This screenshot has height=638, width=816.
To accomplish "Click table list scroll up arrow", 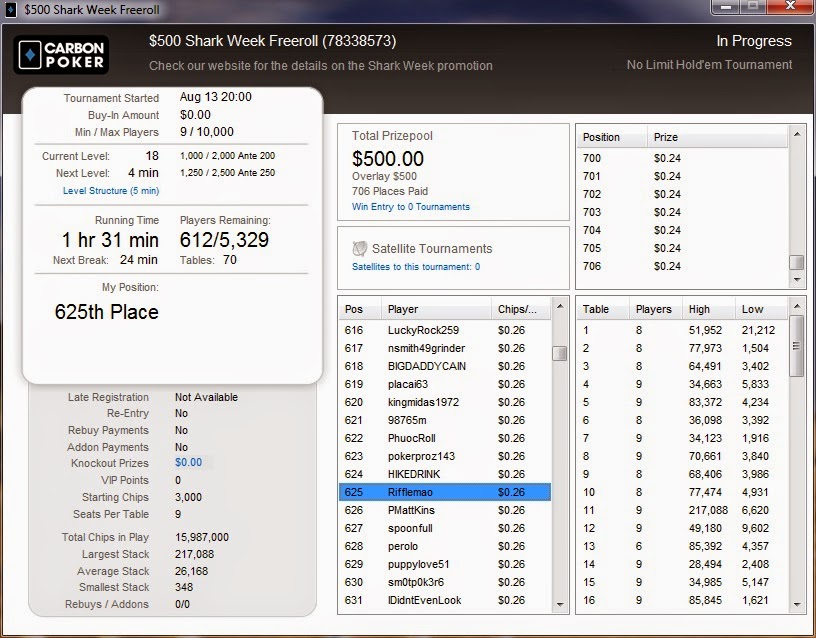I will pos(797,306).
